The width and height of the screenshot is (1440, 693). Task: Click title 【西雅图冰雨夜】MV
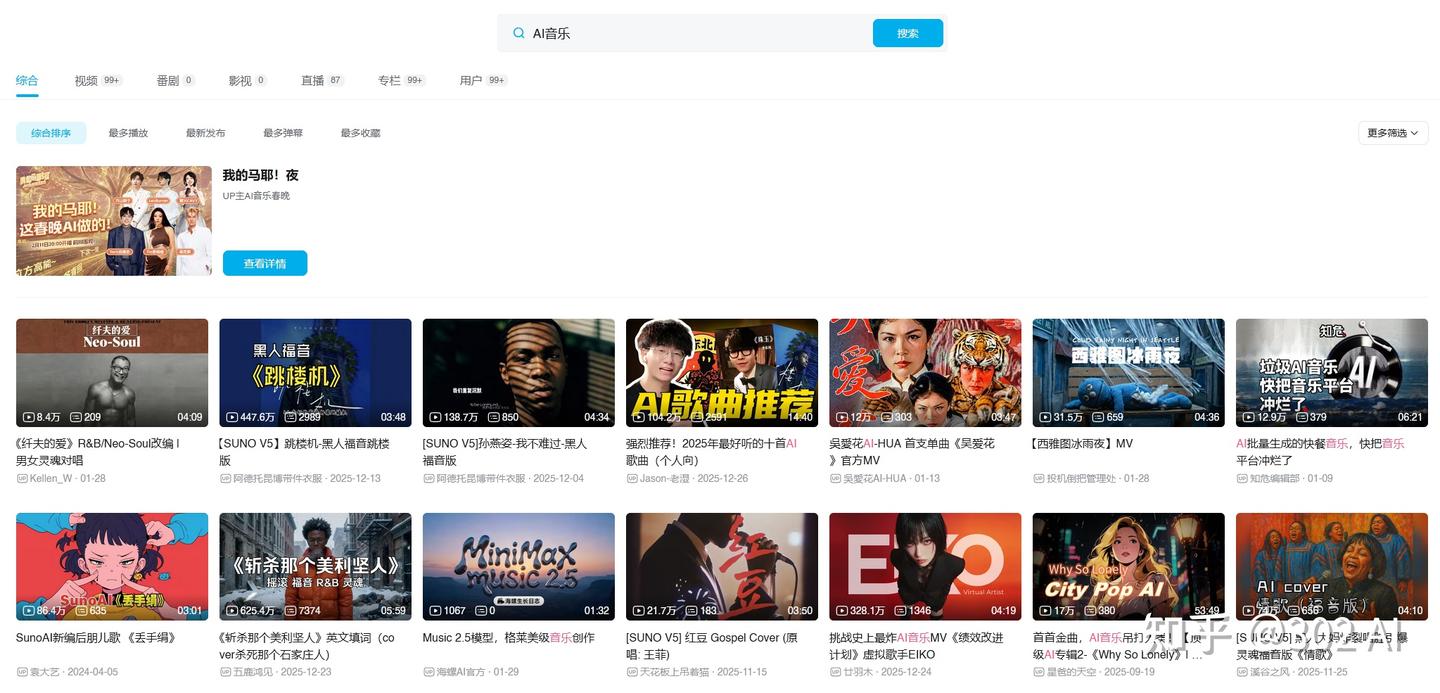click(1083, 444)
